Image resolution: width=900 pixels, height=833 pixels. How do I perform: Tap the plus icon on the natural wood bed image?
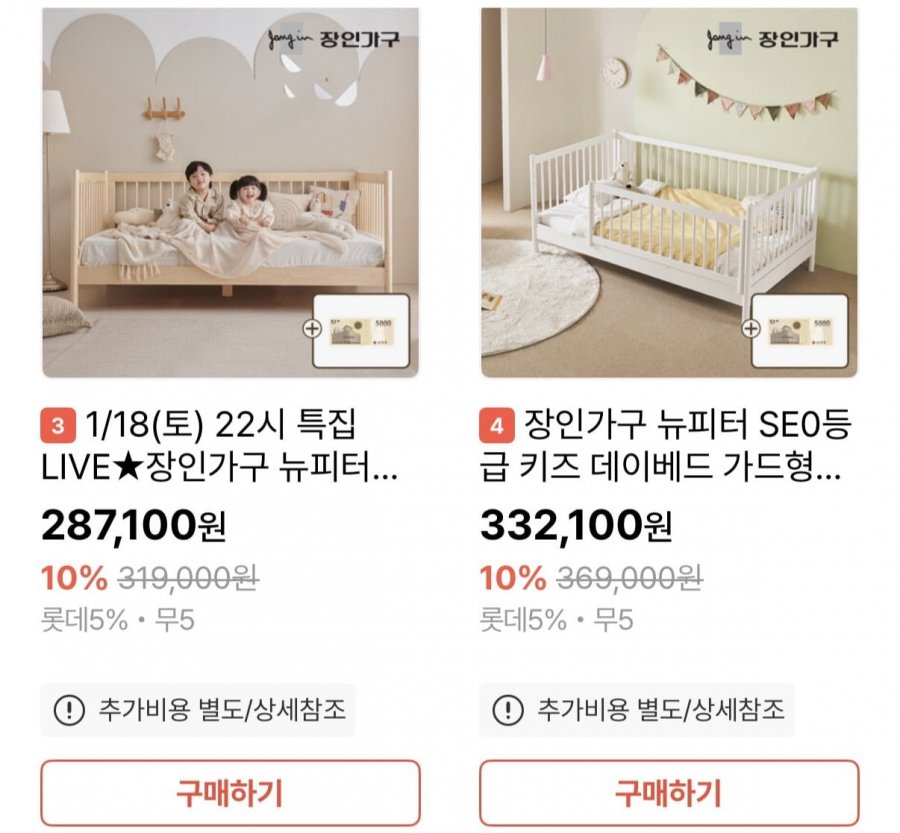(x=309, y=327)
